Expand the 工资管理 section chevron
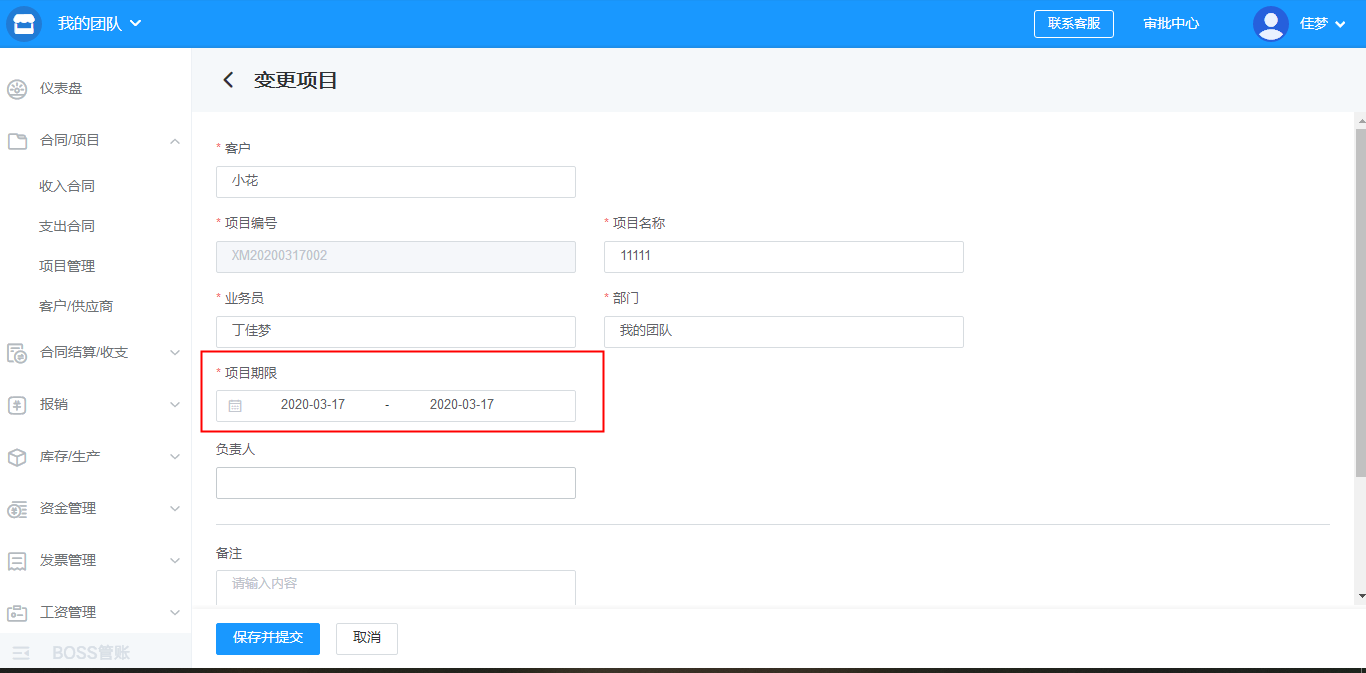This screenshot has width=1366, height=673. pyautogui.click(x=175, y=613)
